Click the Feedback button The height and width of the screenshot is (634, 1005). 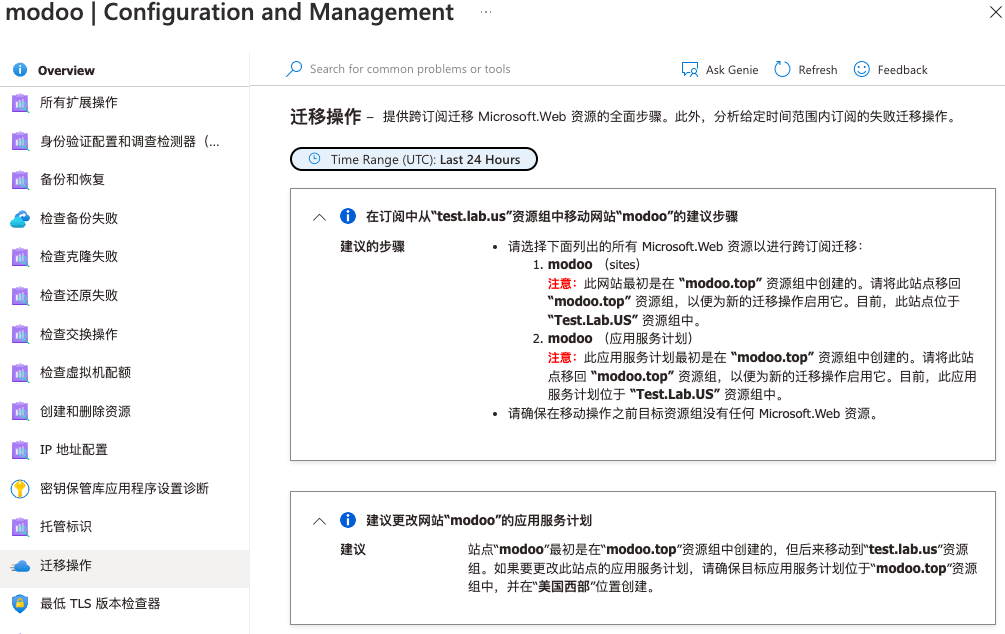(x=890, y=69)
